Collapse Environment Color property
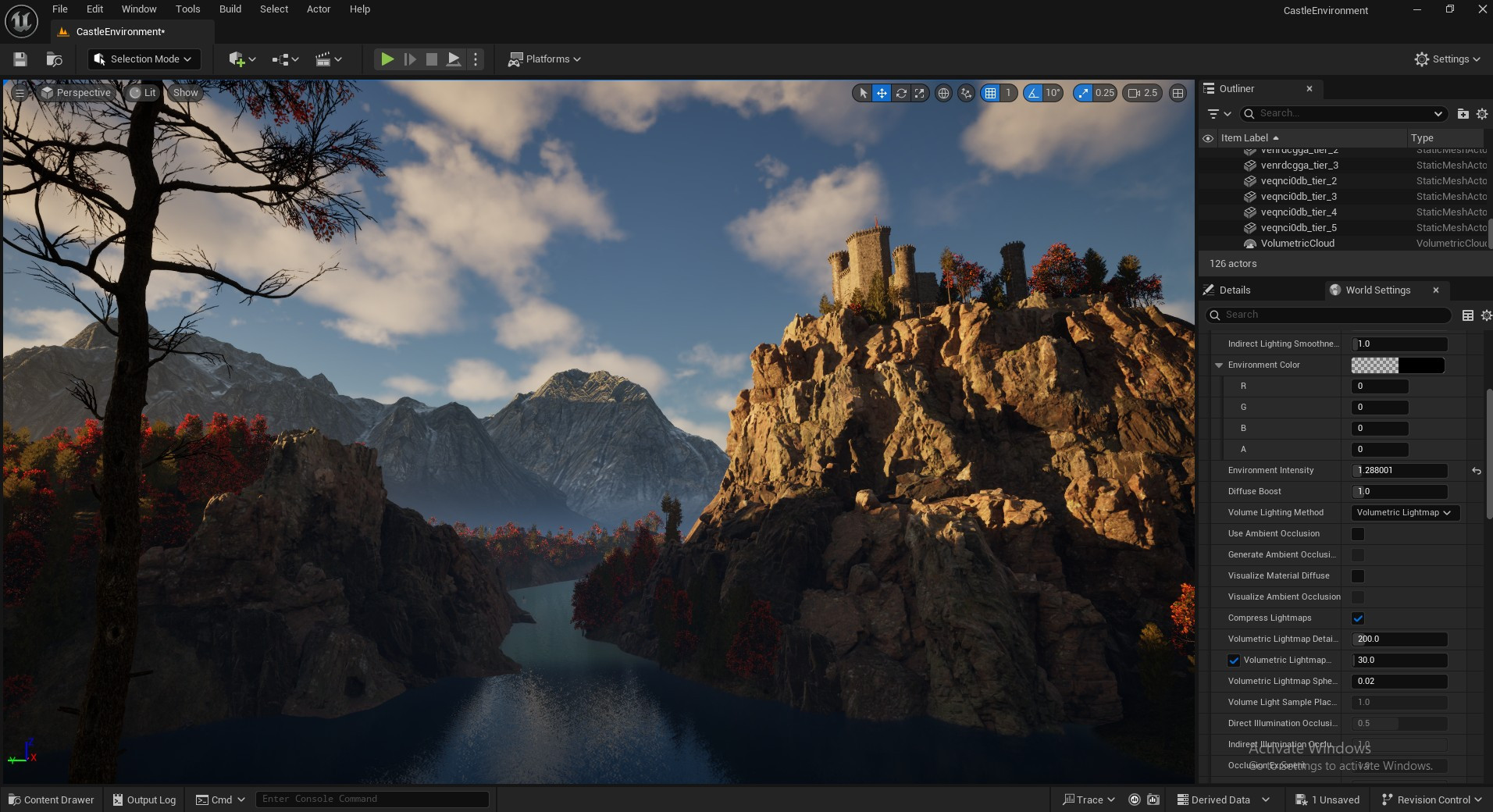Screen dimensions: 1493x812 [1219, 365]
